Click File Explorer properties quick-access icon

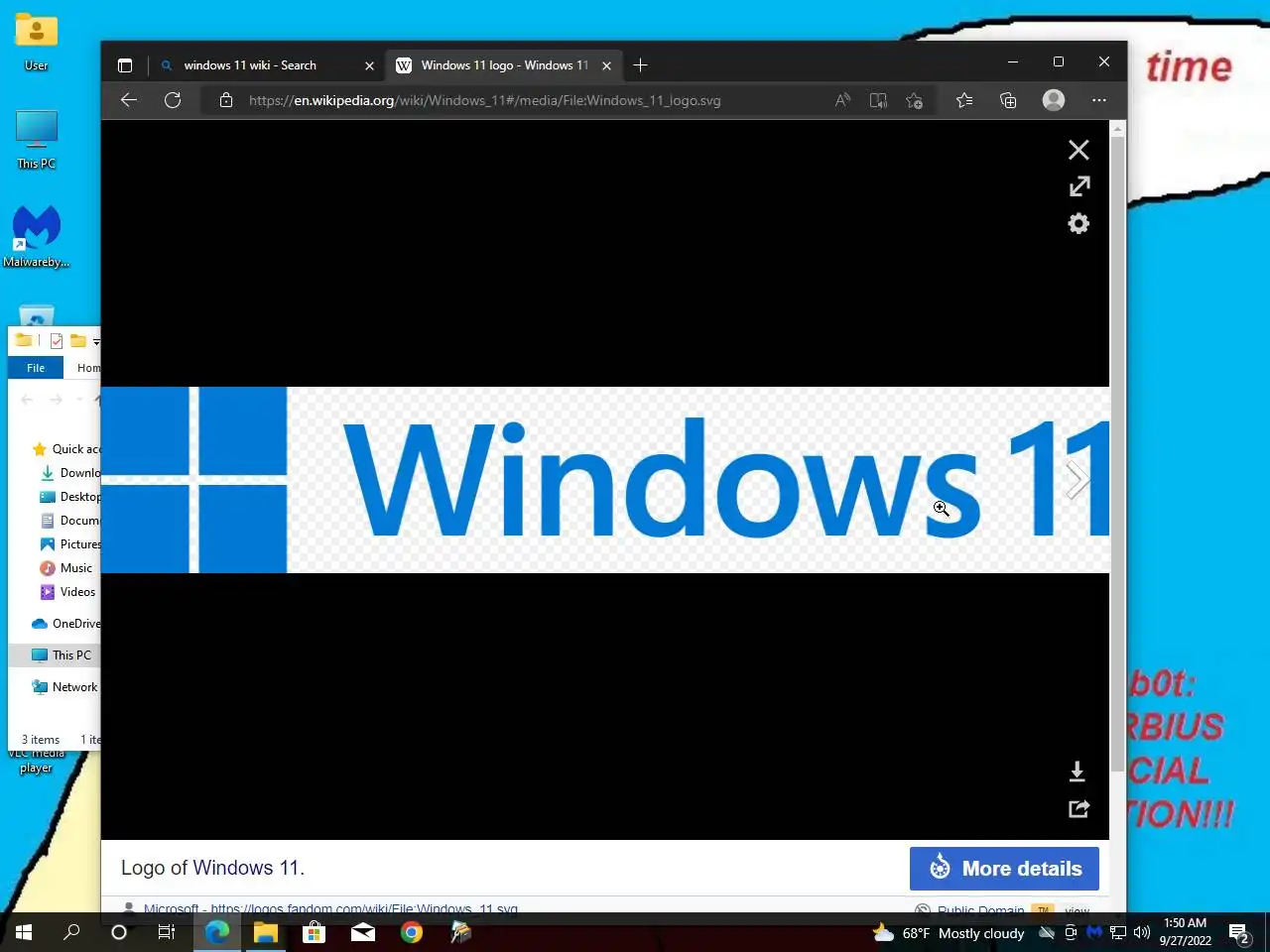pyautogui.click(x=57, y=340)
